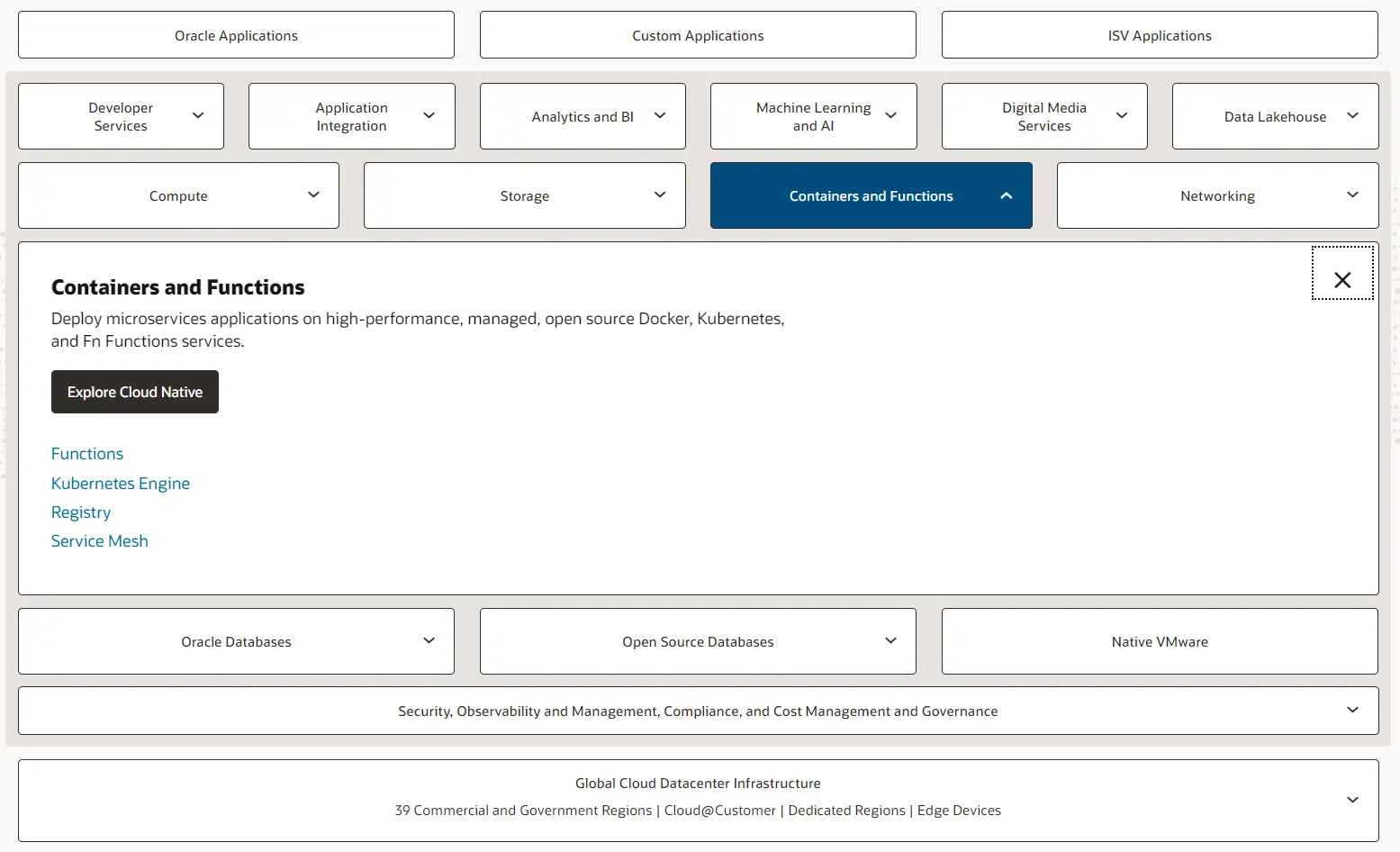Open the Service Mesh link

100,541
